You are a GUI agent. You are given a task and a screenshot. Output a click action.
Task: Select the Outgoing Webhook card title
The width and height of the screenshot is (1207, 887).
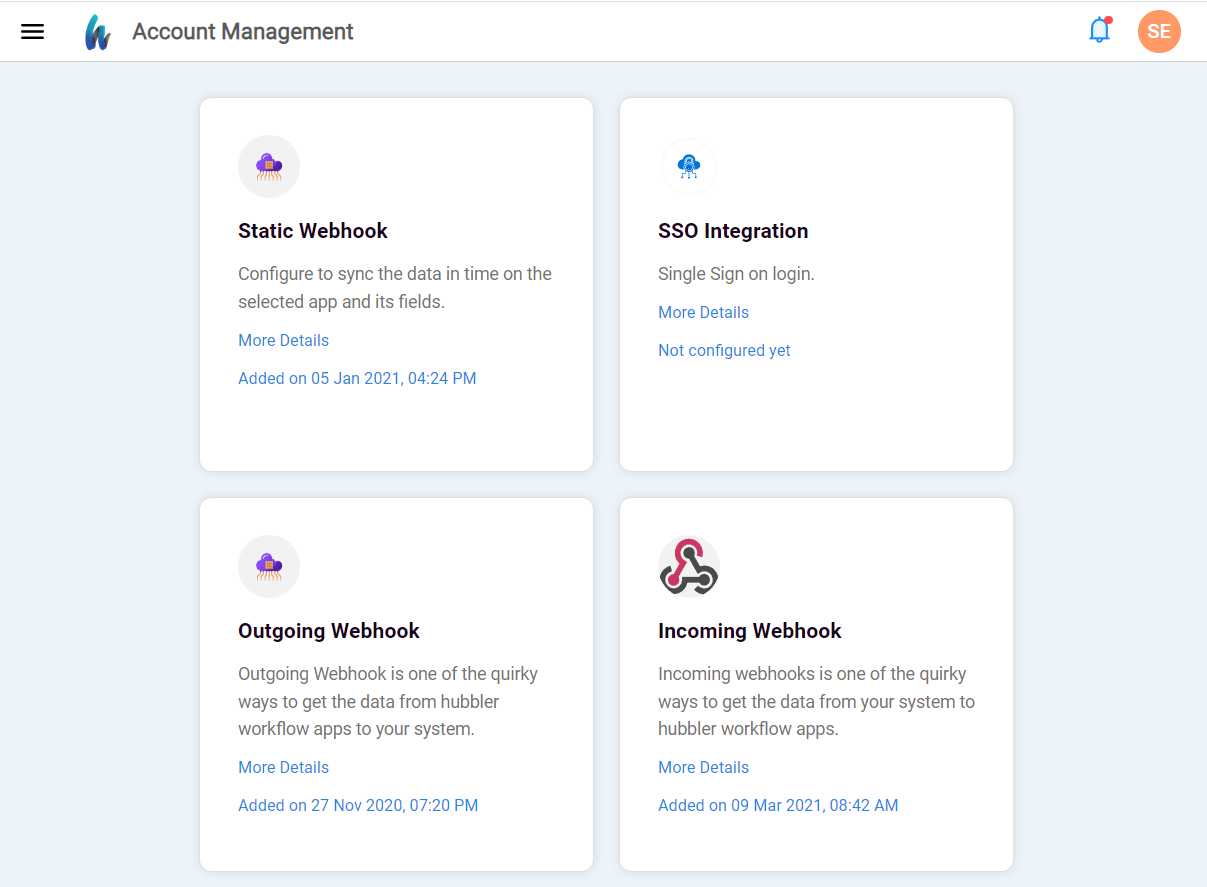coord(329,631)
